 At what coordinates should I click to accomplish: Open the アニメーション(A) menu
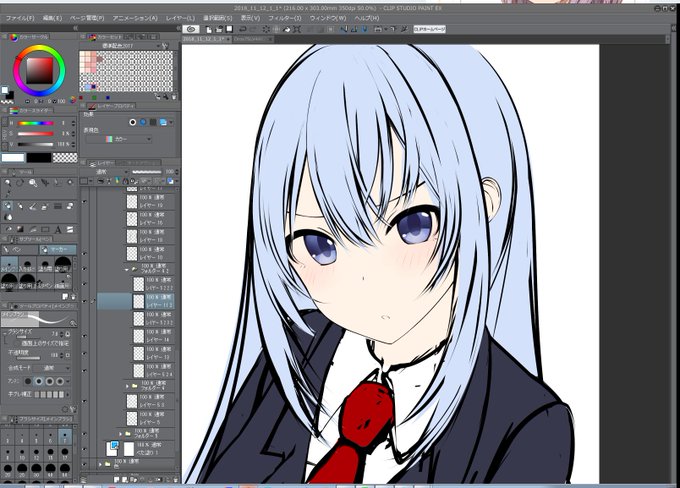click(x=135, y=18)
